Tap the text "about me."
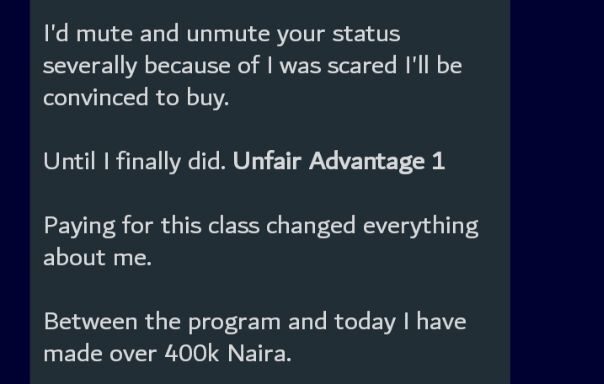604x384 pixels. pos(97,257)
